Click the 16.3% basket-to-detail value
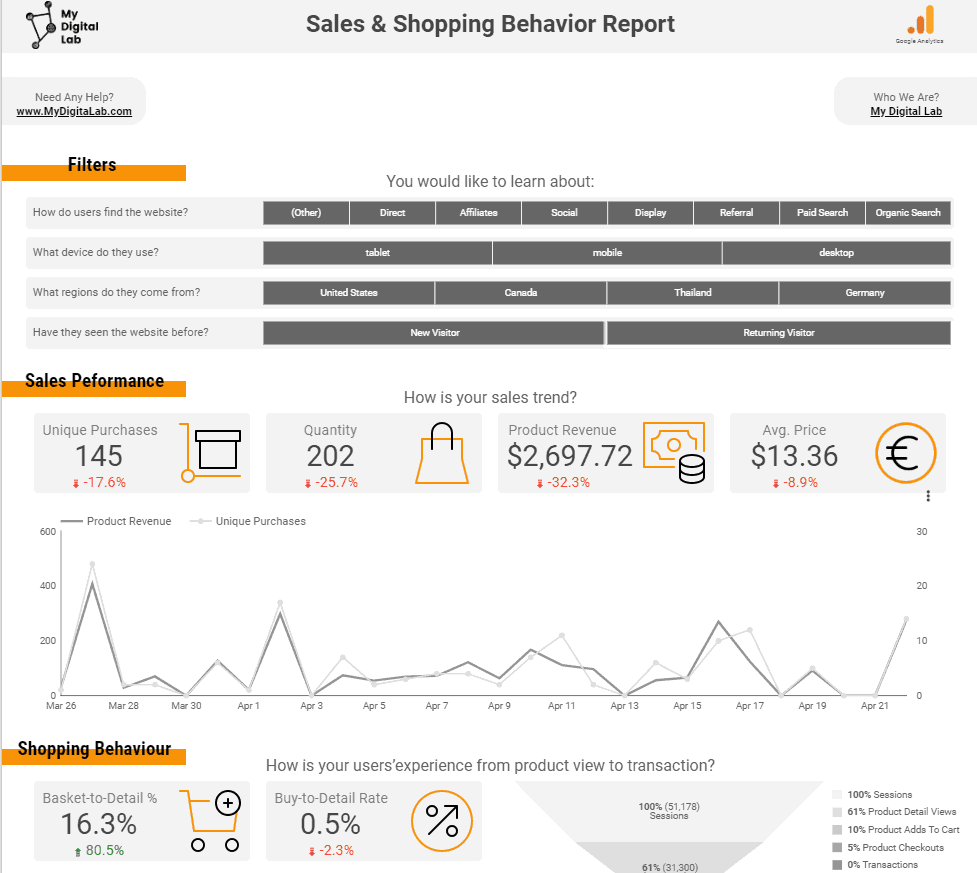 (x=98, y=824)
